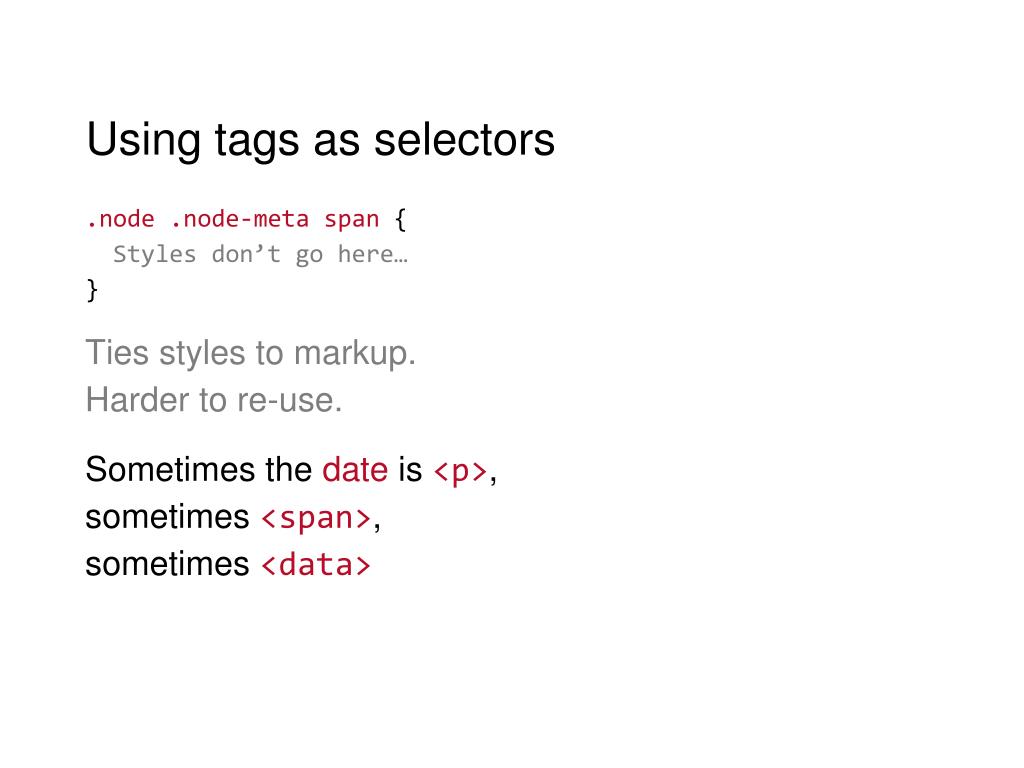Viewport: 1024px width, 768px height.
Task: Click the '.node' selector text
Action: tap(120, 219)
